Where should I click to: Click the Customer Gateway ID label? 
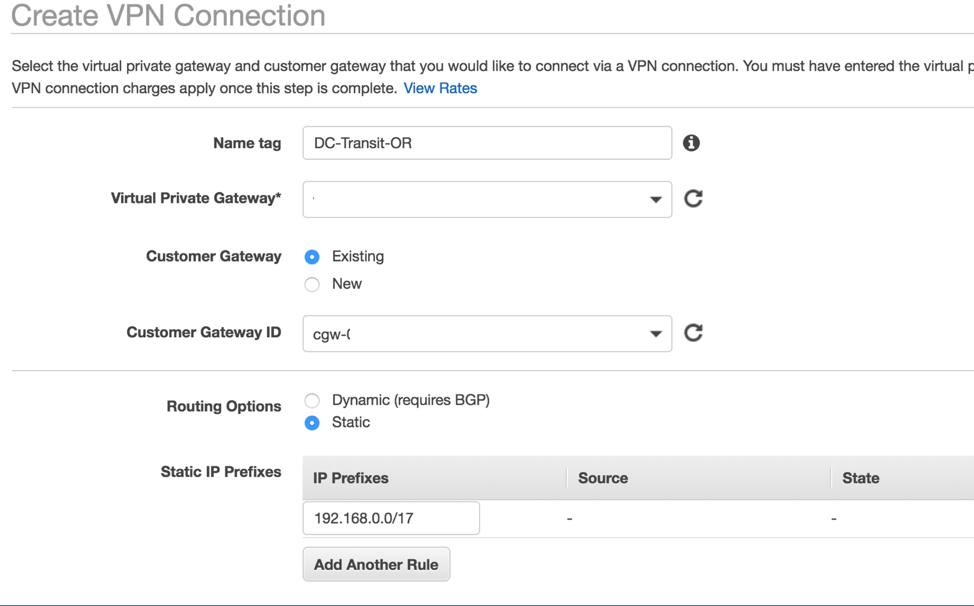(x=204, y=332)
